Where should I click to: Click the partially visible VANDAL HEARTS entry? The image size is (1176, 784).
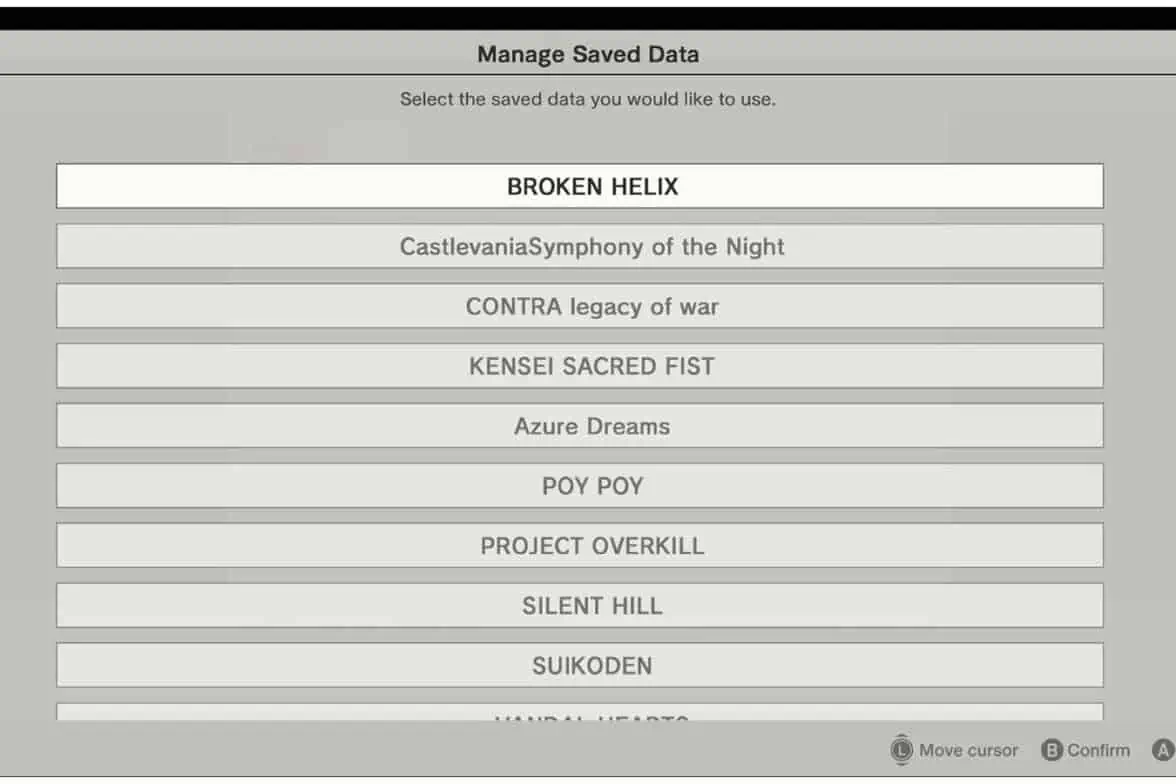point(580,713)
